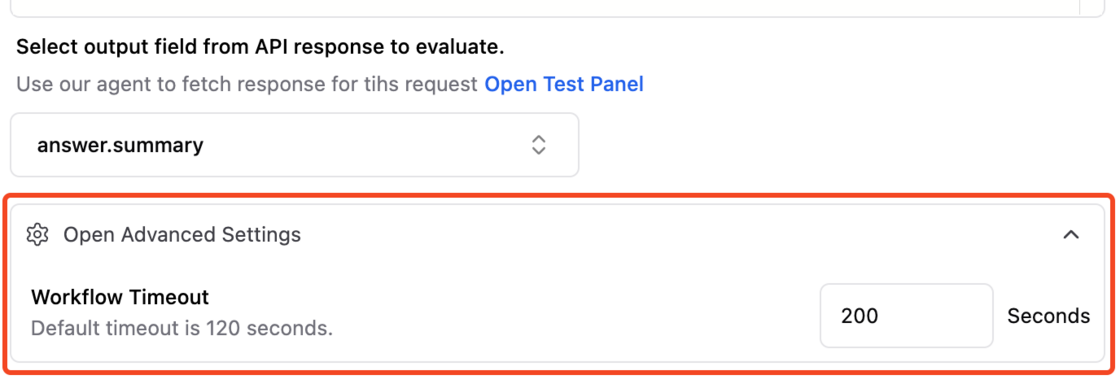Open Test Panel via the blue link
Screen dimensions: 1120x384
tap(564, 84)
